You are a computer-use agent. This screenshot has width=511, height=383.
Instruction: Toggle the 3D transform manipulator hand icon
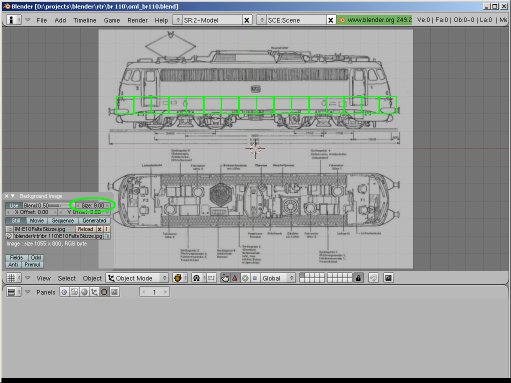point(225,278)
